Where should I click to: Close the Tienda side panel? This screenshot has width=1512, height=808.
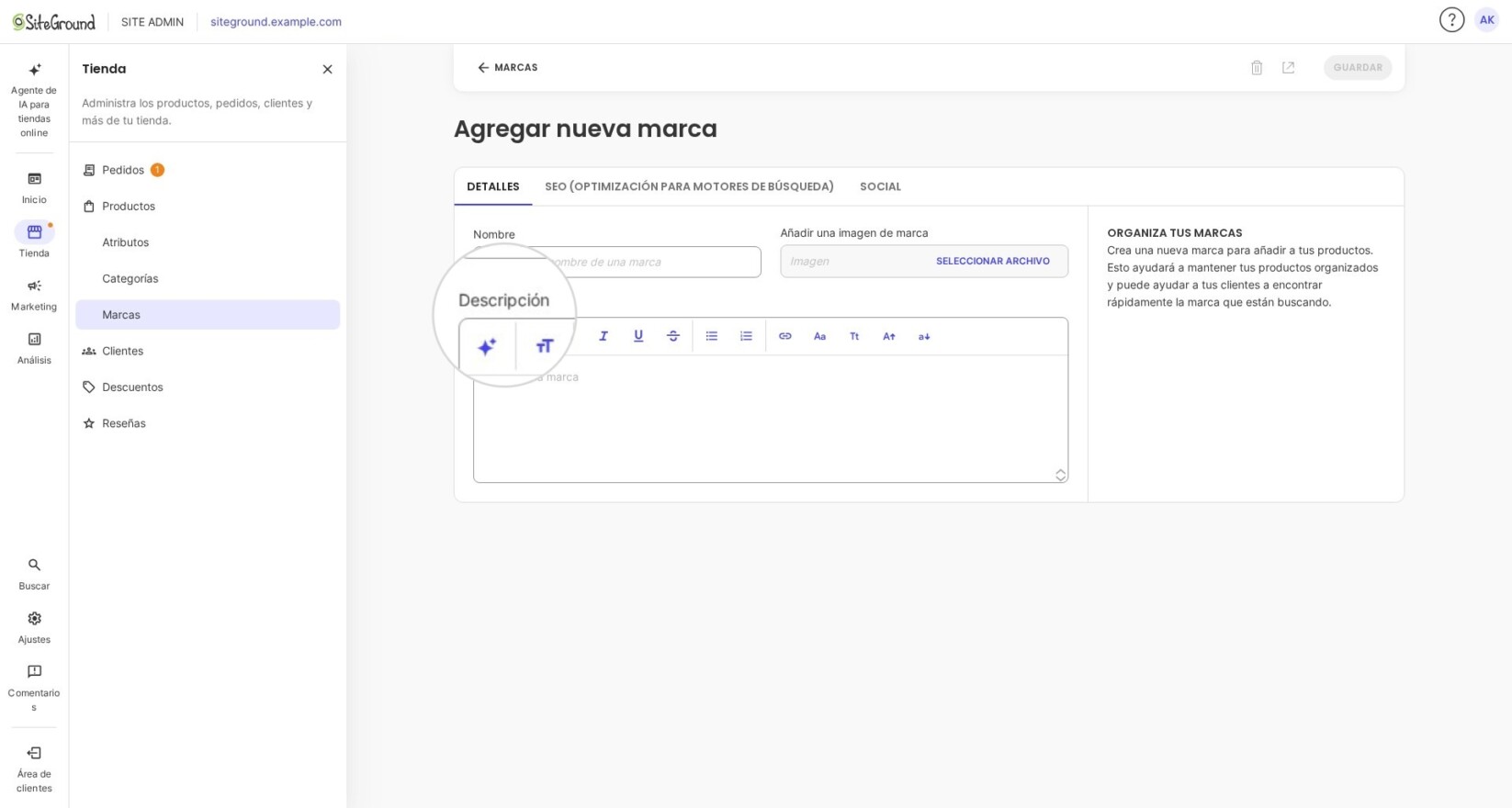pos(327,69)
